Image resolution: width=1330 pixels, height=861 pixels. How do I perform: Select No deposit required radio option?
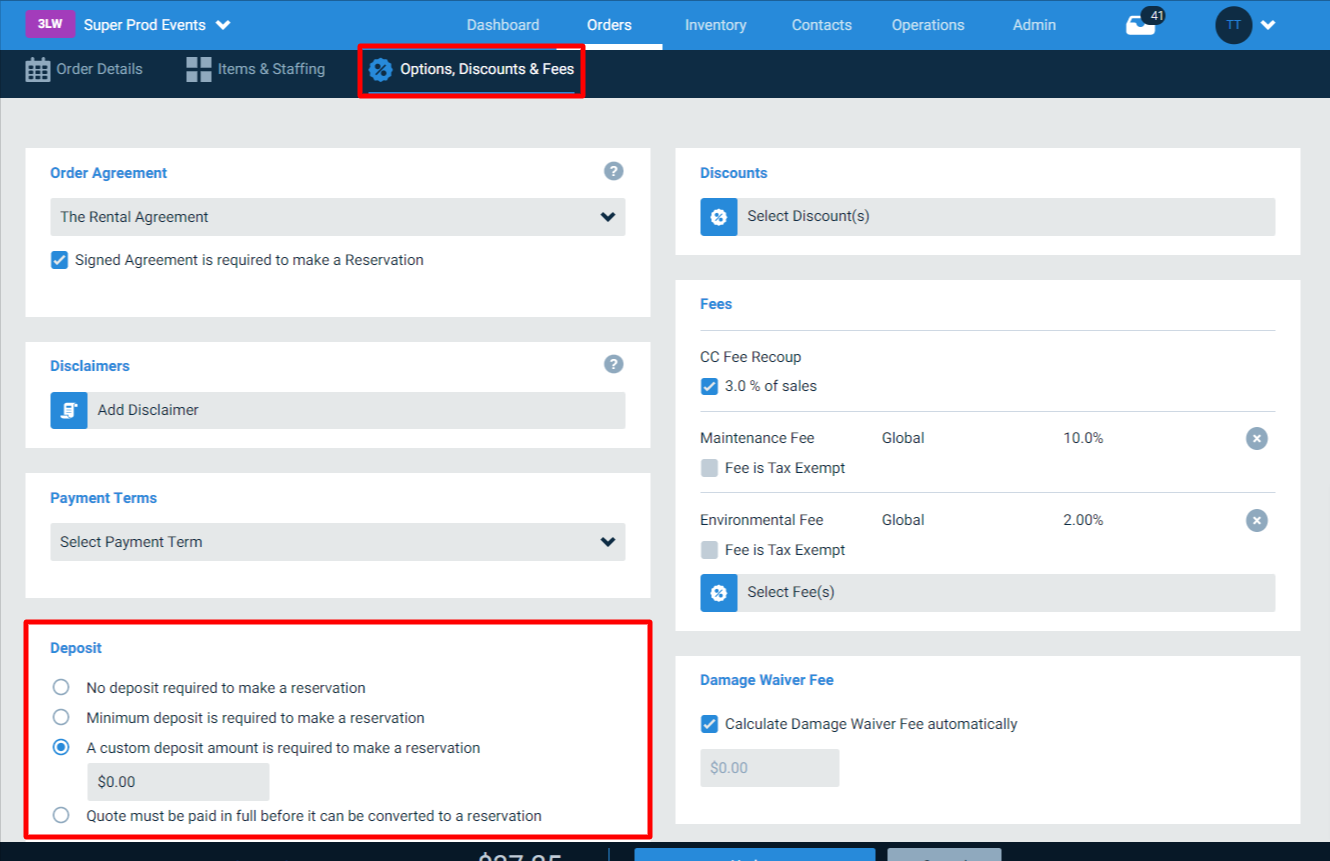tap(61, 687)
